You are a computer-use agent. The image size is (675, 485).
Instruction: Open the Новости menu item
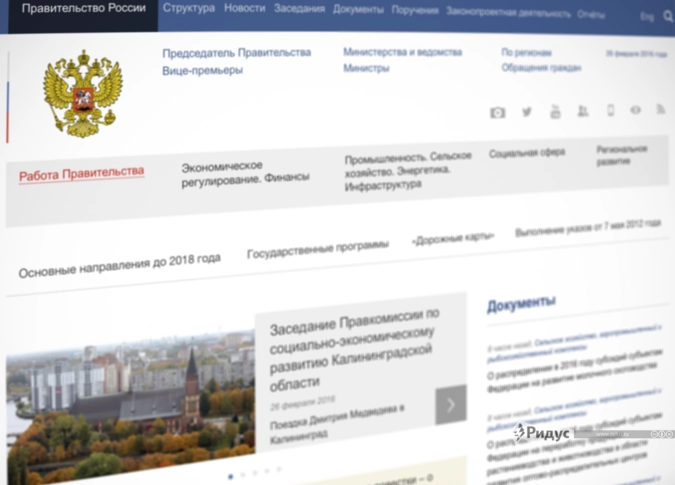tap(245, 9)
